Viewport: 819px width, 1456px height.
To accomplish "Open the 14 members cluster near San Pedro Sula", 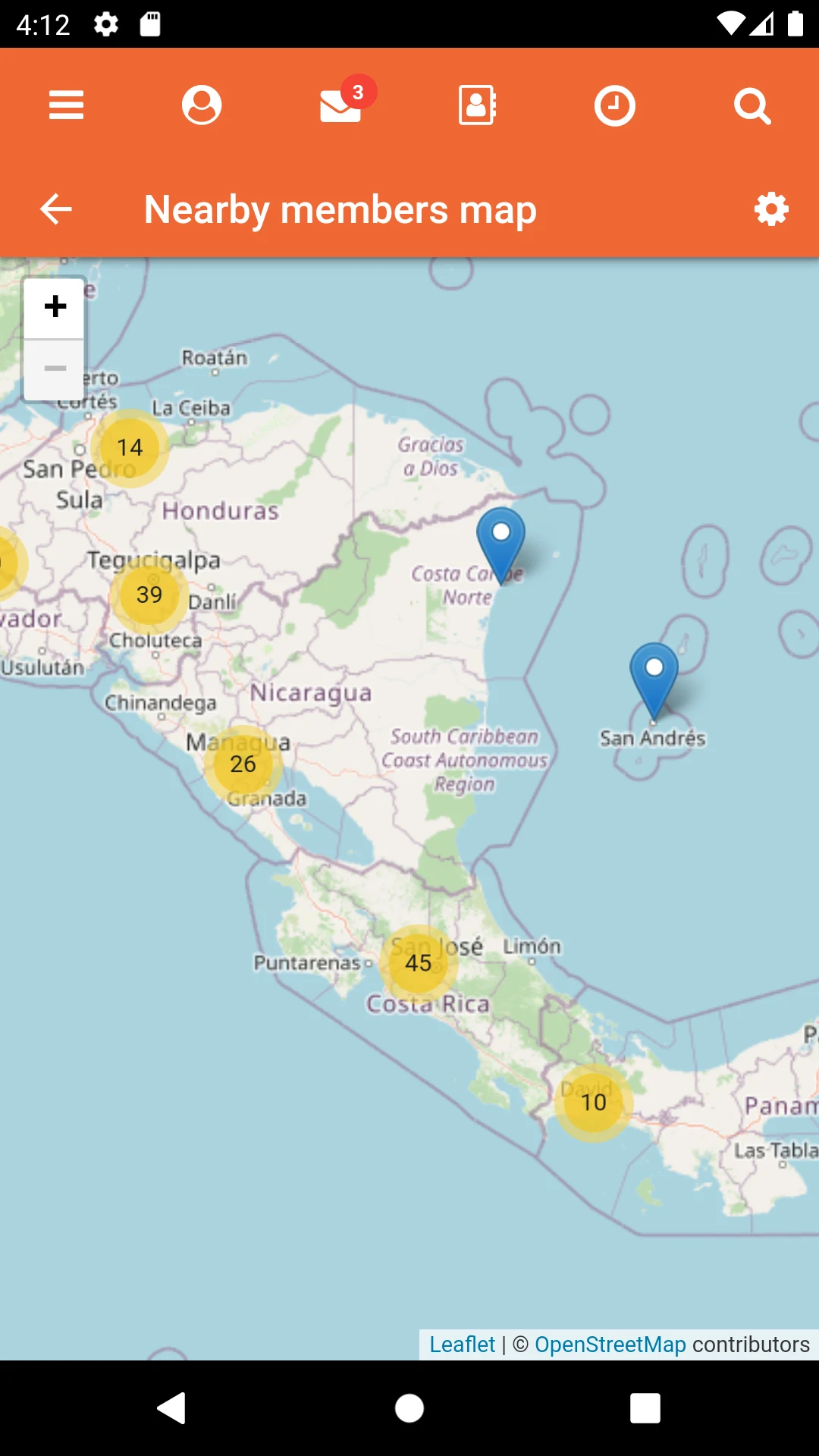I will click(130, 447).
